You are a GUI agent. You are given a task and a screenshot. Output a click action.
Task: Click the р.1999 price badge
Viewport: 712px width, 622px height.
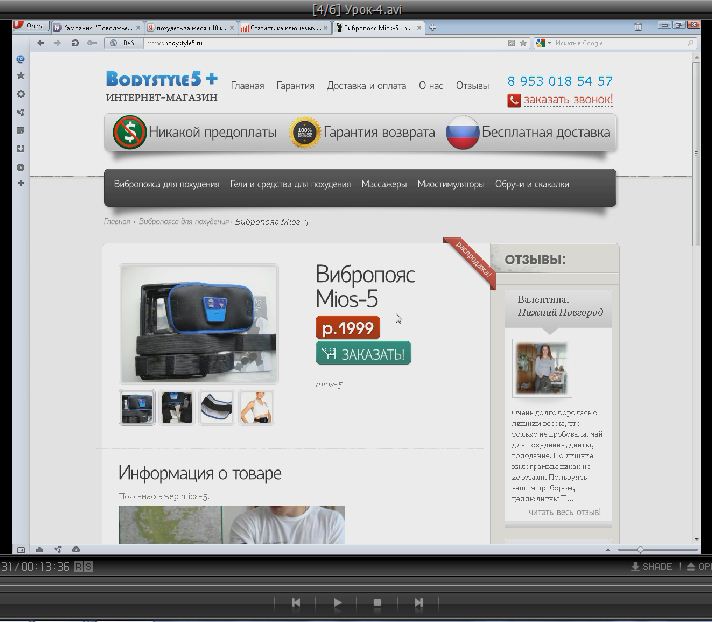click(x=348, y=327)
